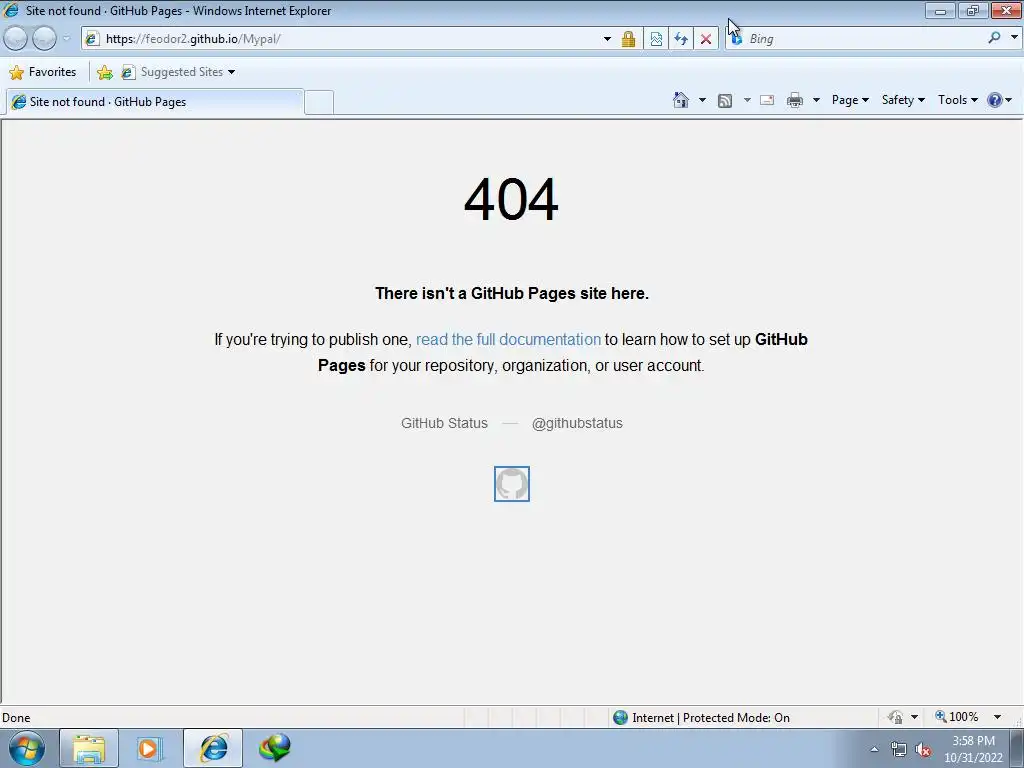The width and height of the screenshot is (1024, 768).
Task: Open a new blank tab
Action: click(319, 103)
